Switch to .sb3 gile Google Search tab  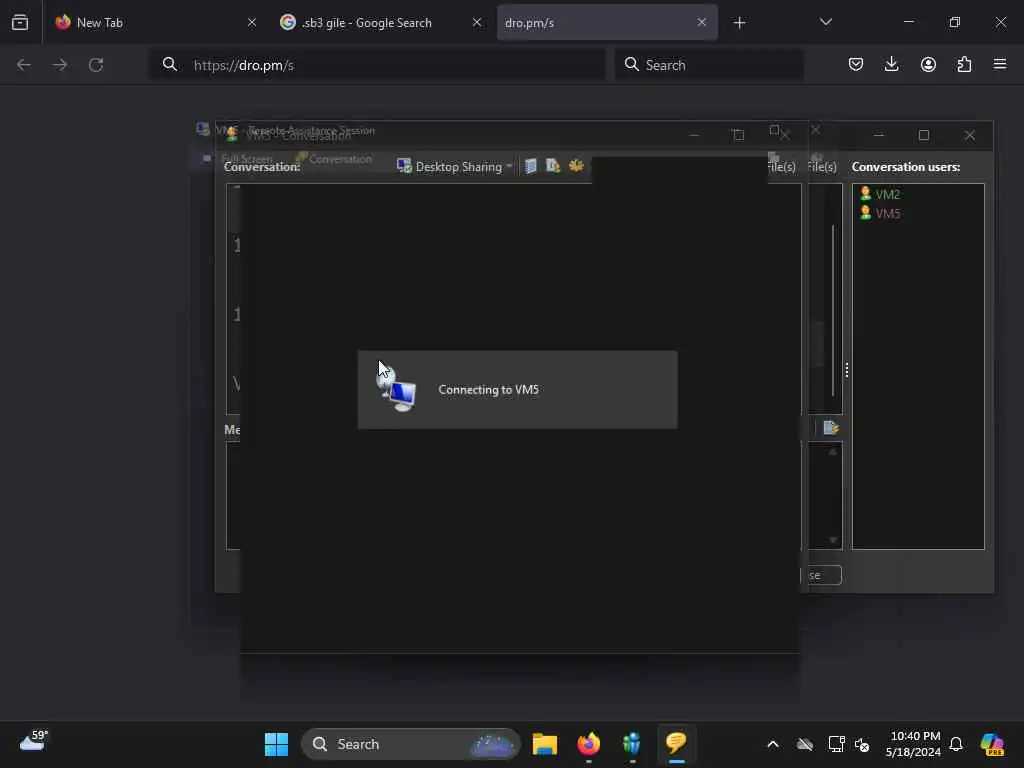point(381,22)
